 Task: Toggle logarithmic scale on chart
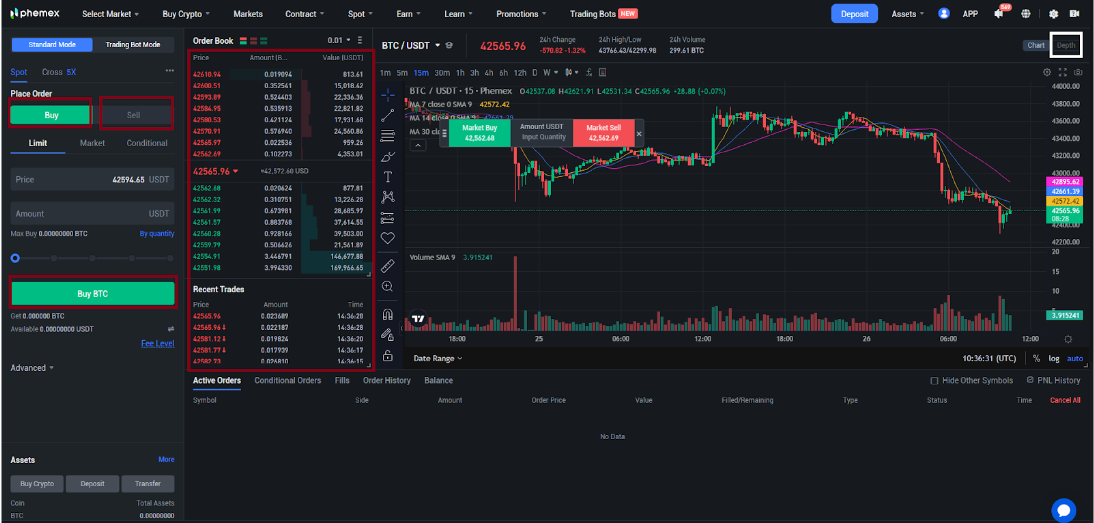tap(1054, 358)
